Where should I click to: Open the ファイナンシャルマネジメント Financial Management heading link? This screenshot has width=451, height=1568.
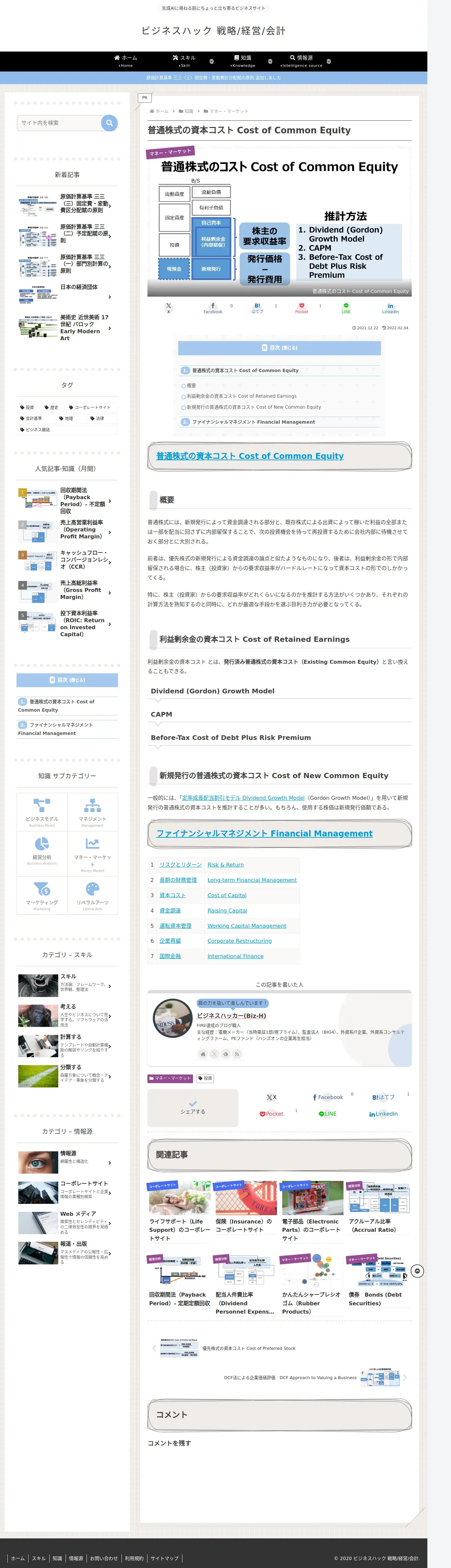point(265,833)
